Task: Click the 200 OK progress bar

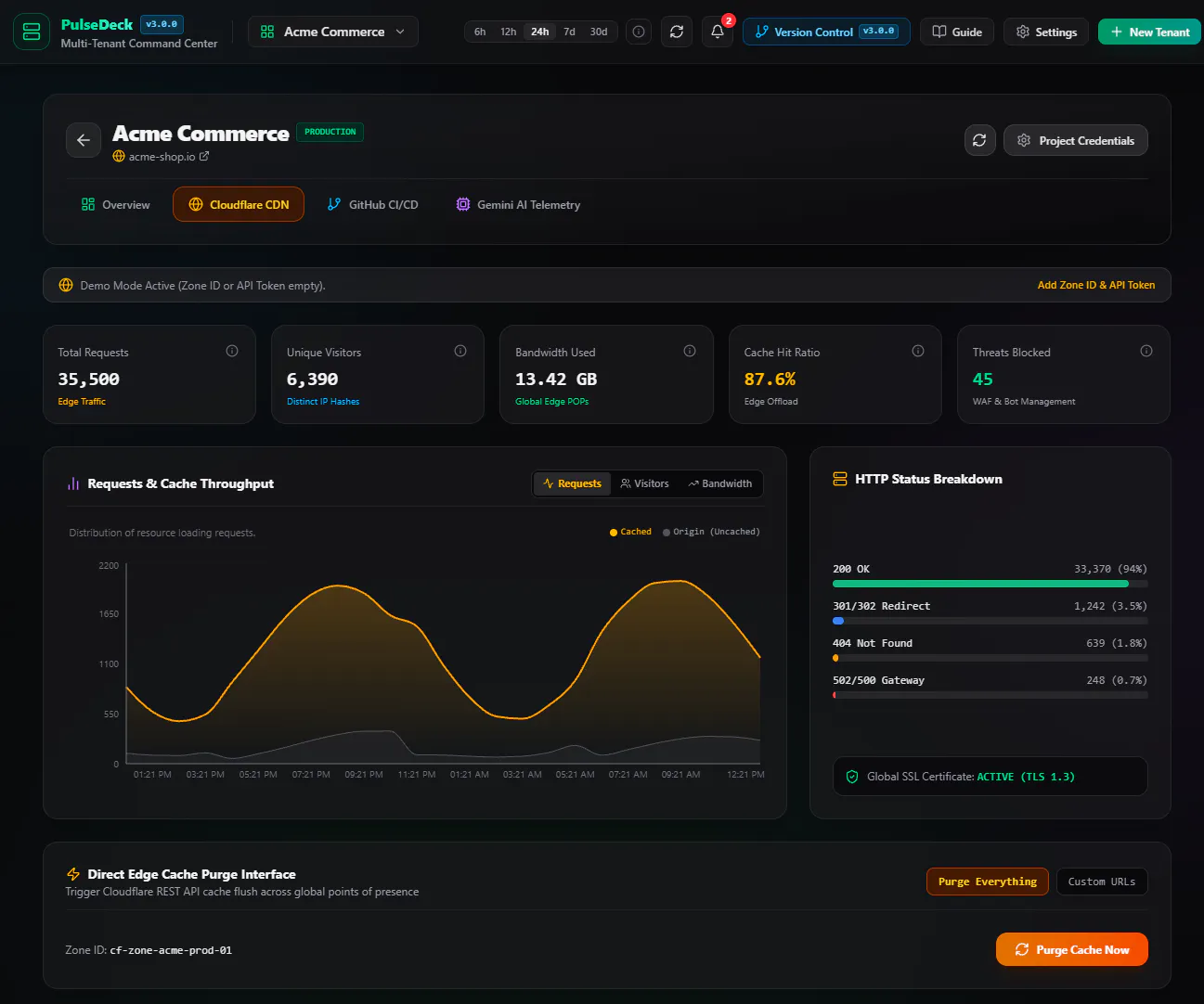Action: [x=990, y=584]
